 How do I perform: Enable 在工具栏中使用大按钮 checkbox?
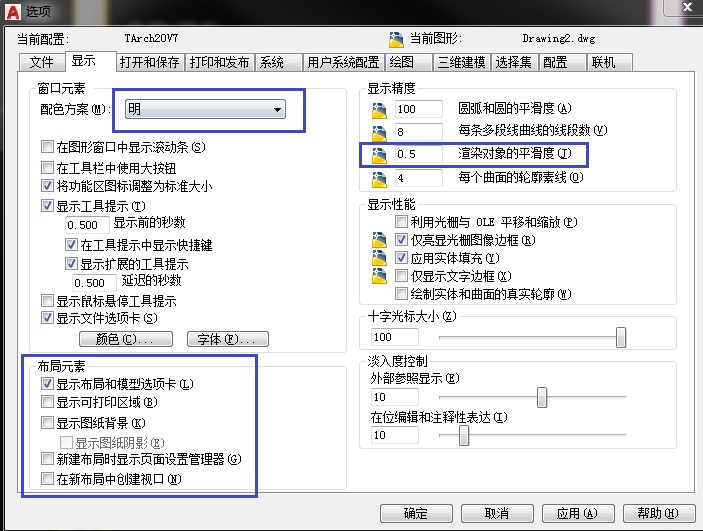click(x=47, y=168)
